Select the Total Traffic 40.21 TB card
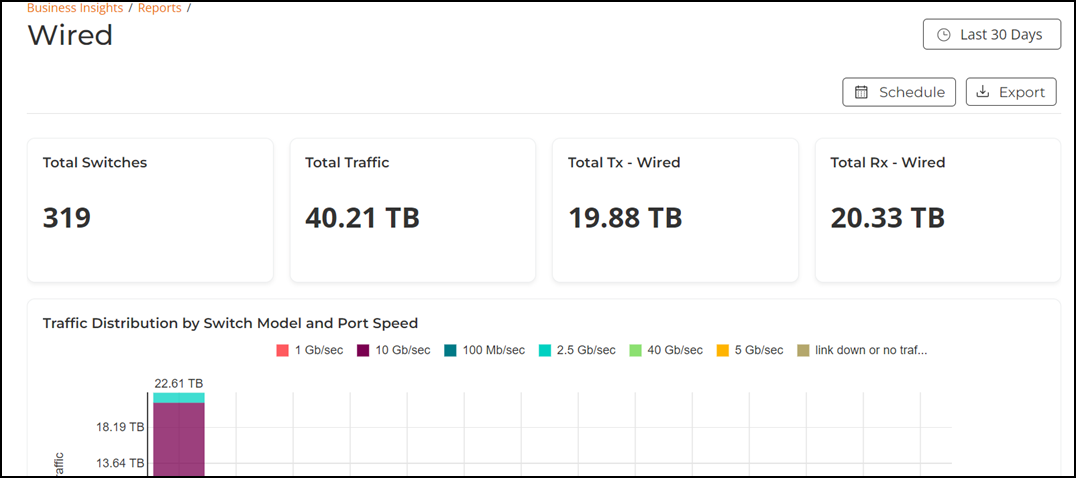Screen dimensions: 1076x478 point(412,210)
